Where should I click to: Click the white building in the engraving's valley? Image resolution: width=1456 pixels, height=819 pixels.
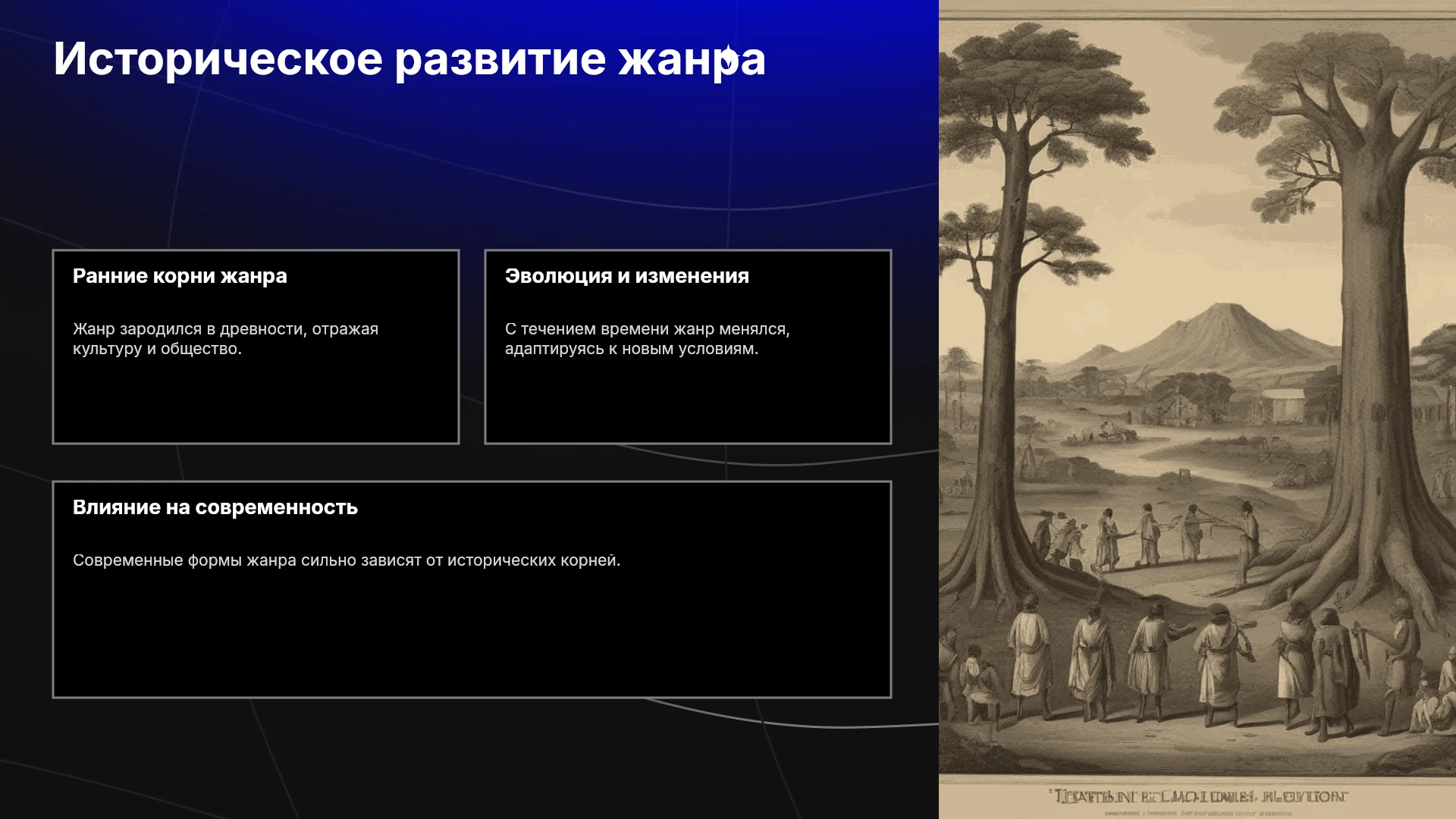1283,406
